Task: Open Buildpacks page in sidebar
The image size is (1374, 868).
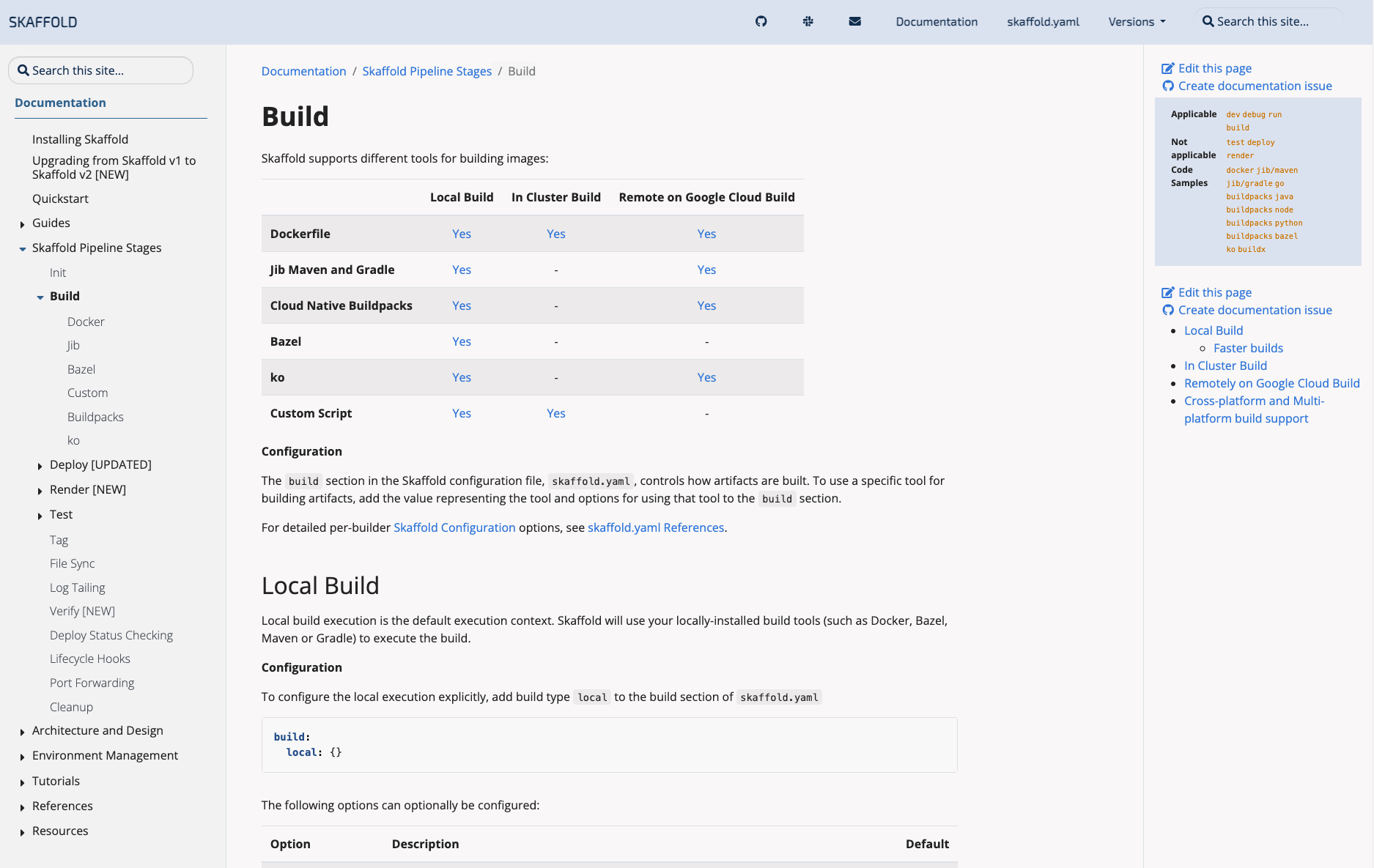Action: pos(95,417)
